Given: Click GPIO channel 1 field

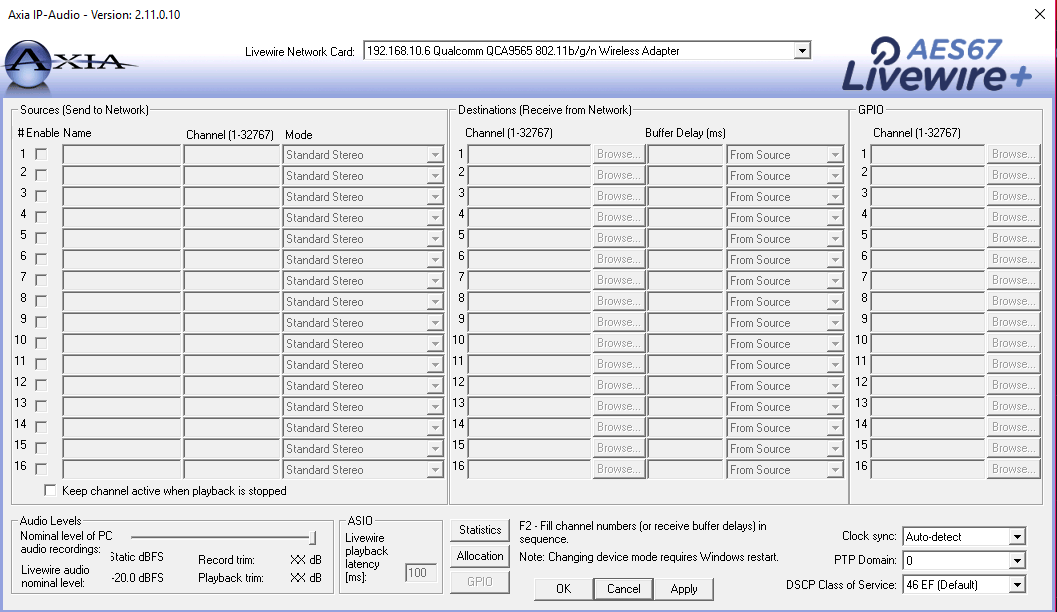Looking at the screenshot, I should click(928, 155).
